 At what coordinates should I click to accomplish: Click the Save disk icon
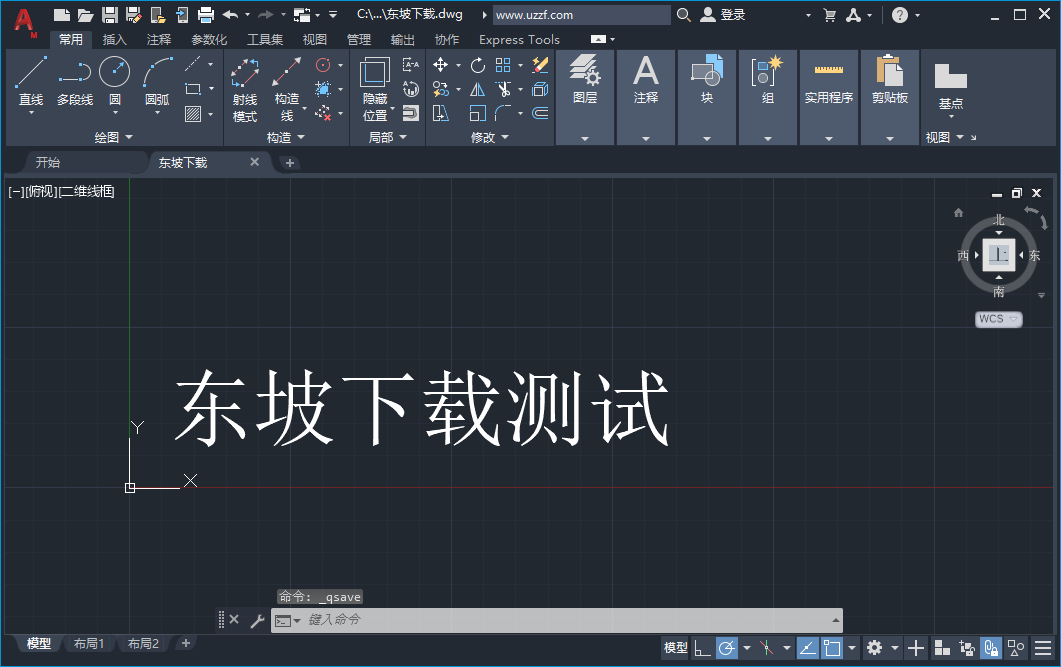(110, 15)
